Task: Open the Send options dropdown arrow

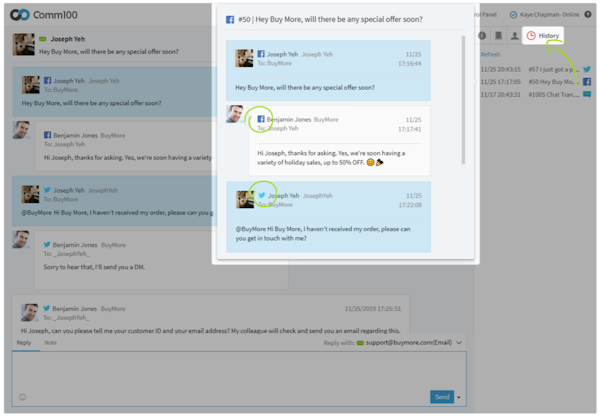Action: pos(458,397)
